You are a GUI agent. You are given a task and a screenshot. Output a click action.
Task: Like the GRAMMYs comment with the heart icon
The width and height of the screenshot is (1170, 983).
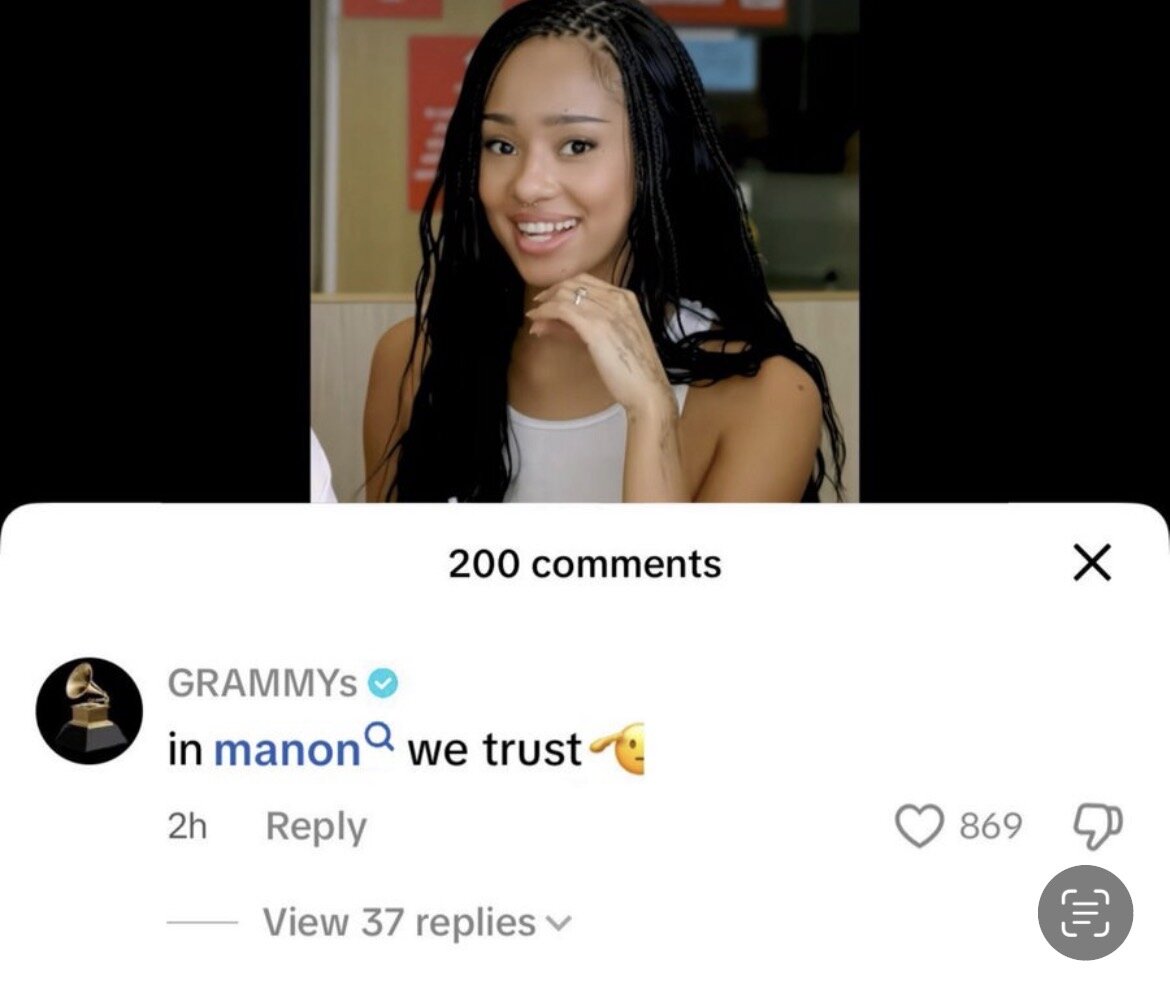pyautogui.click(x=919, y=826)
